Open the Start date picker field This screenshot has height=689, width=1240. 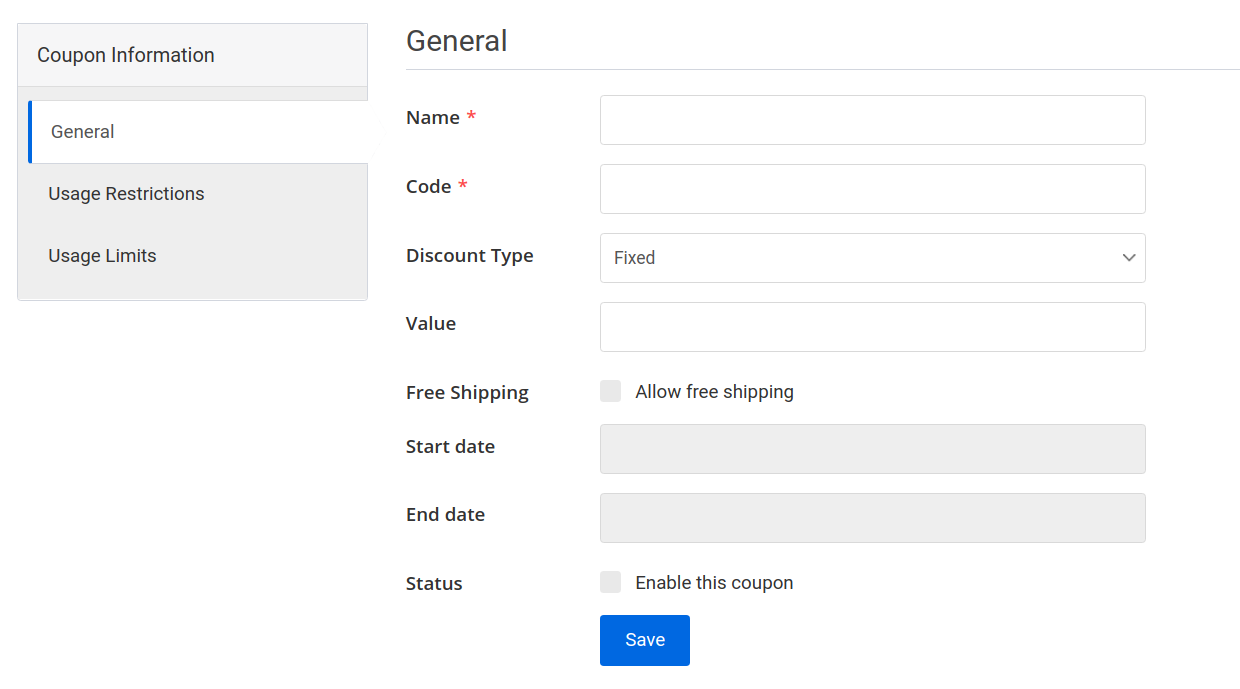(x=870, y=449)
